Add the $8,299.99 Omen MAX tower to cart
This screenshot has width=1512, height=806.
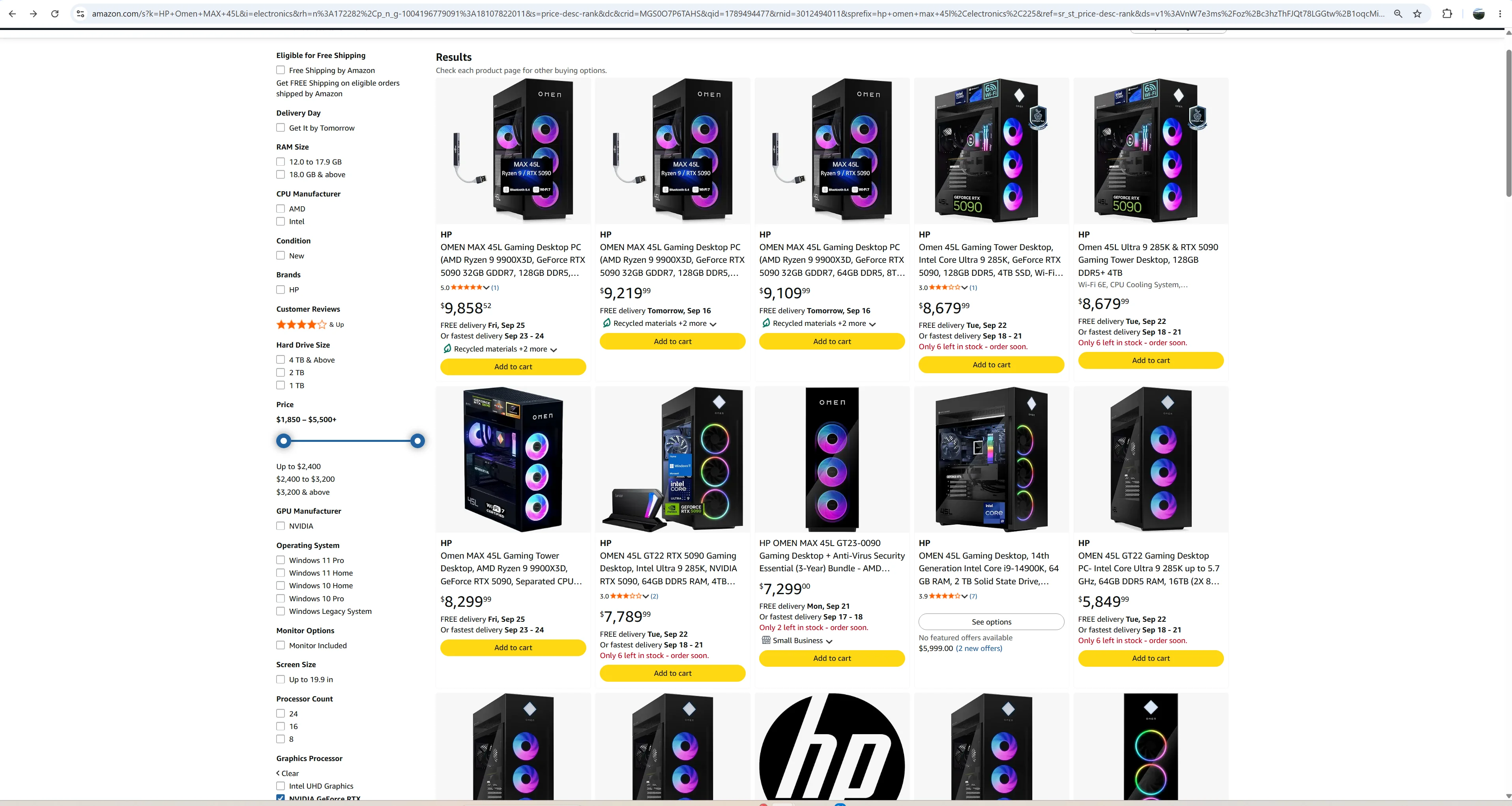(513, 648)
